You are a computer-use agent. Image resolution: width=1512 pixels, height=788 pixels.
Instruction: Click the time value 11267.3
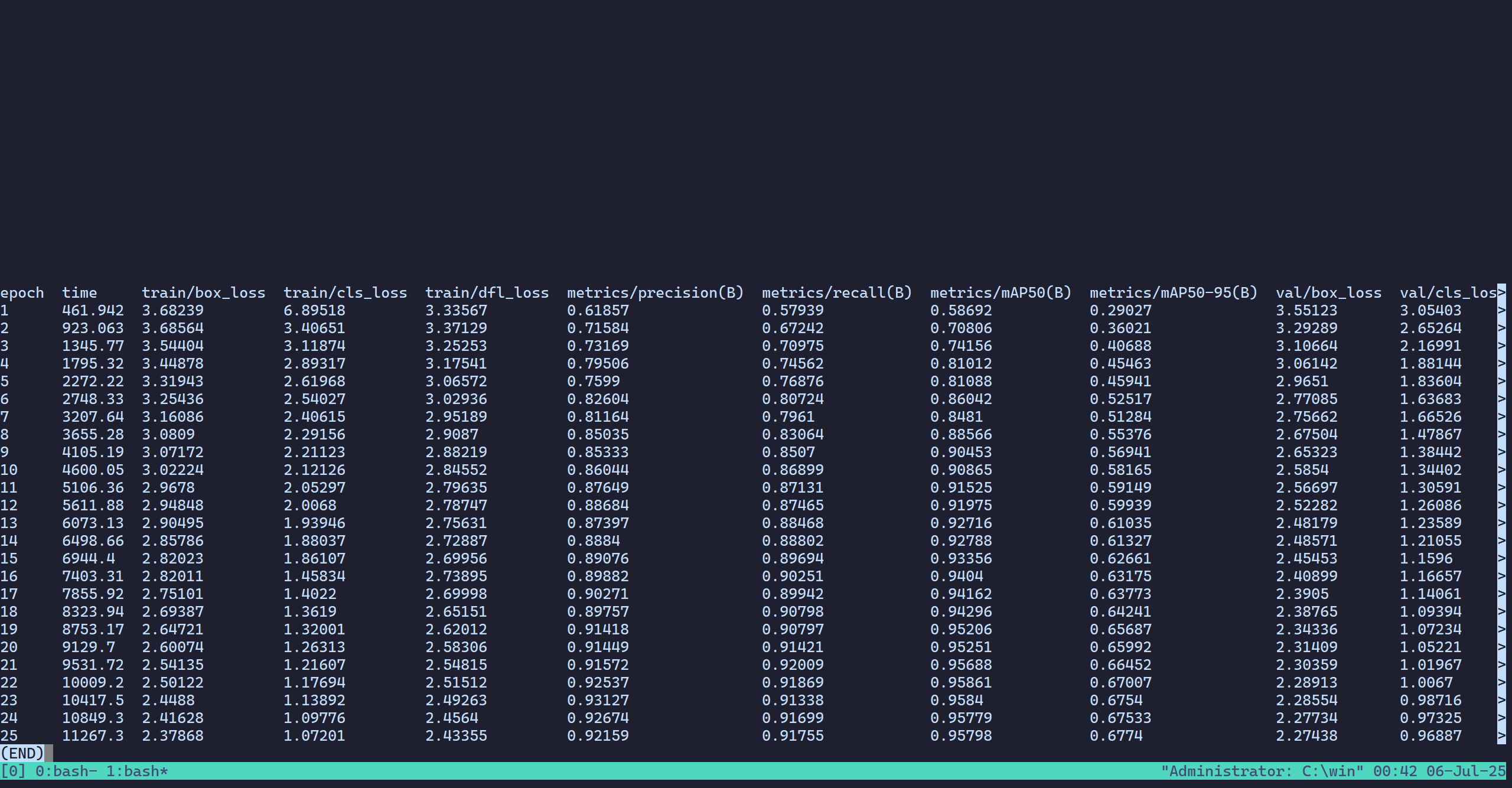(93, 736)
